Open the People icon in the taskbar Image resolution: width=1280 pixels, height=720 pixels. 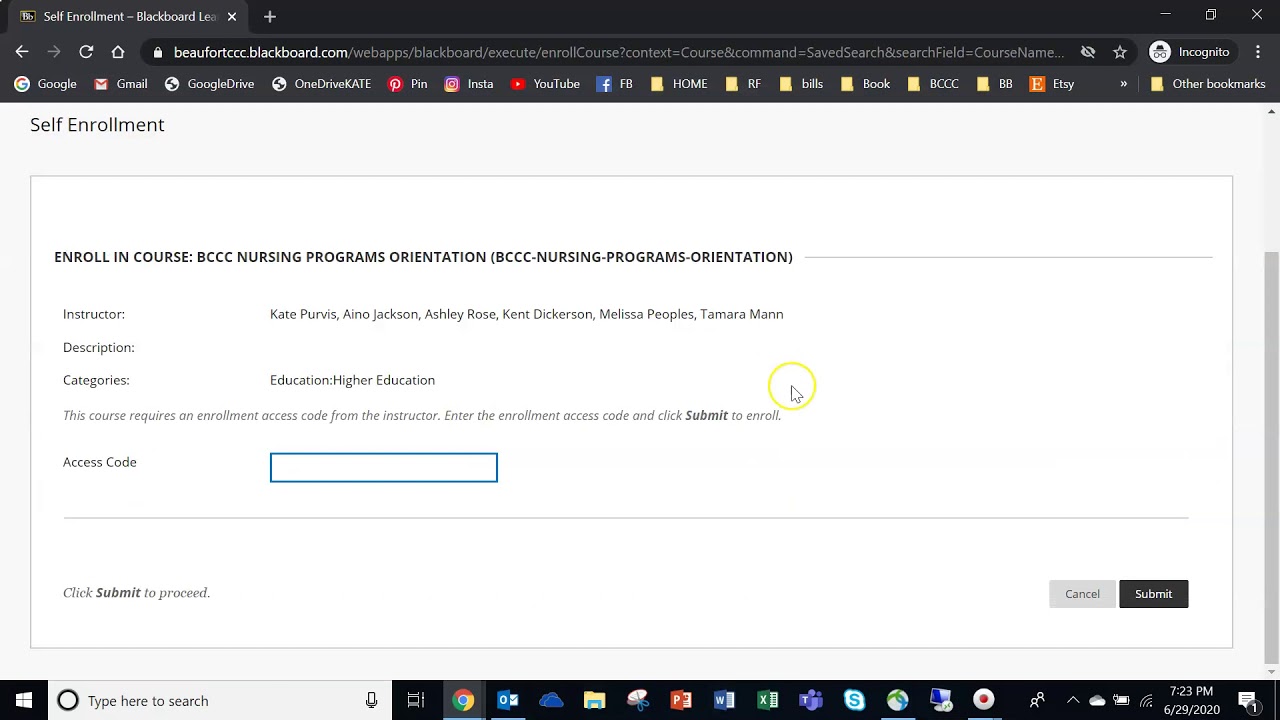1037,700
